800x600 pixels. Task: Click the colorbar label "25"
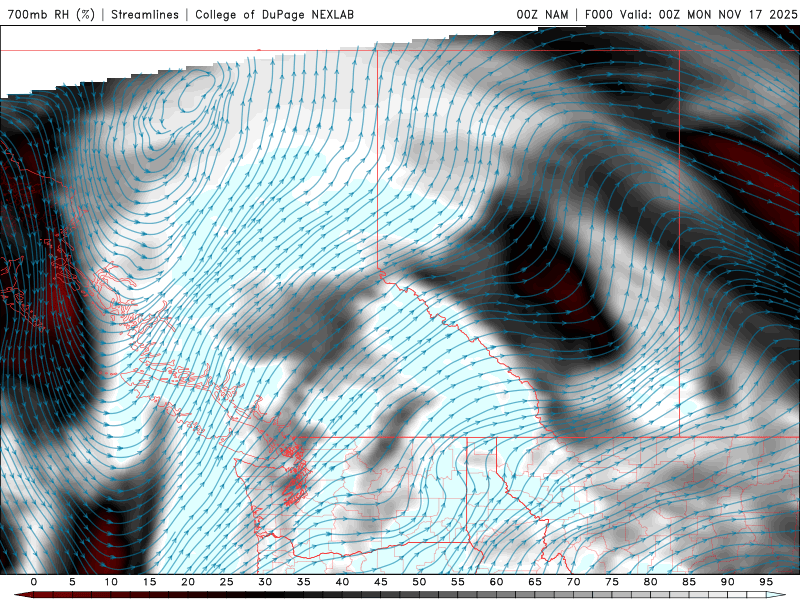[227, 582]
